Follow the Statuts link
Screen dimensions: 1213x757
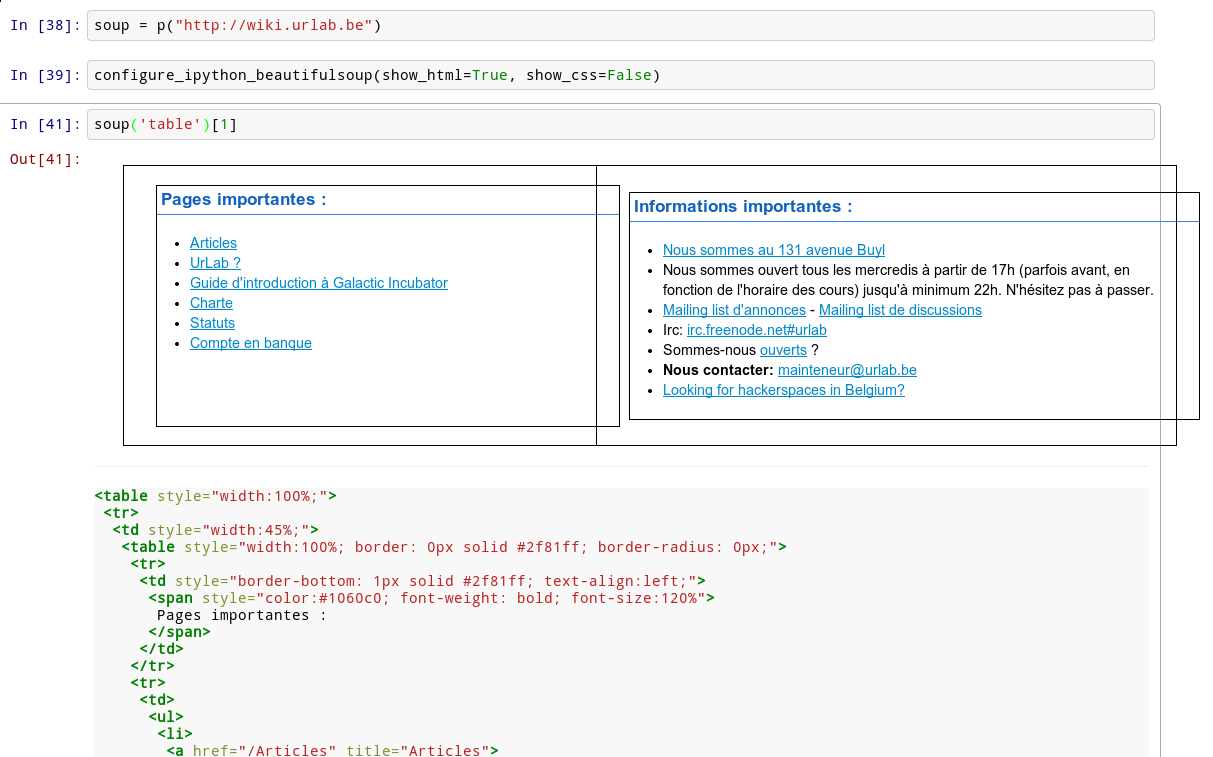pos(212,323)
